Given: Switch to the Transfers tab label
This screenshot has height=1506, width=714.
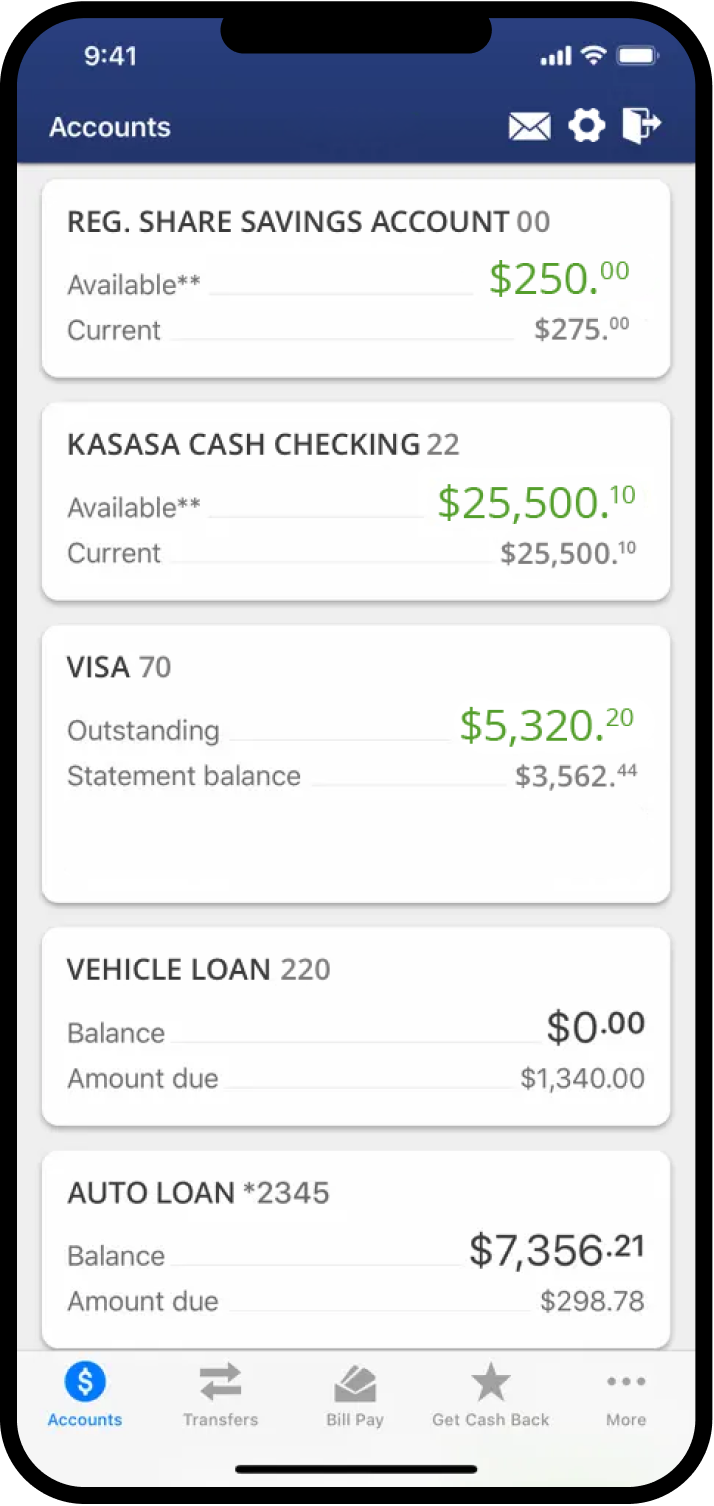Looking at the screenshot, I should coord(220,1420).
